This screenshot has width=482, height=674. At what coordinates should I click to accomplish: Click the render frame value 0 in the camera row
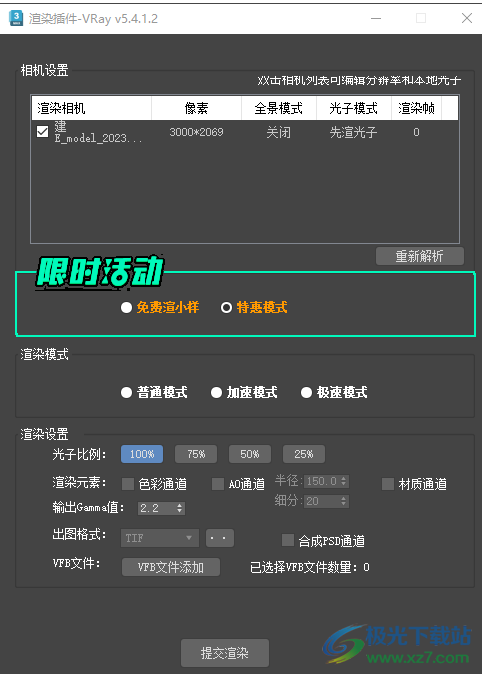[x=416, y=132]
